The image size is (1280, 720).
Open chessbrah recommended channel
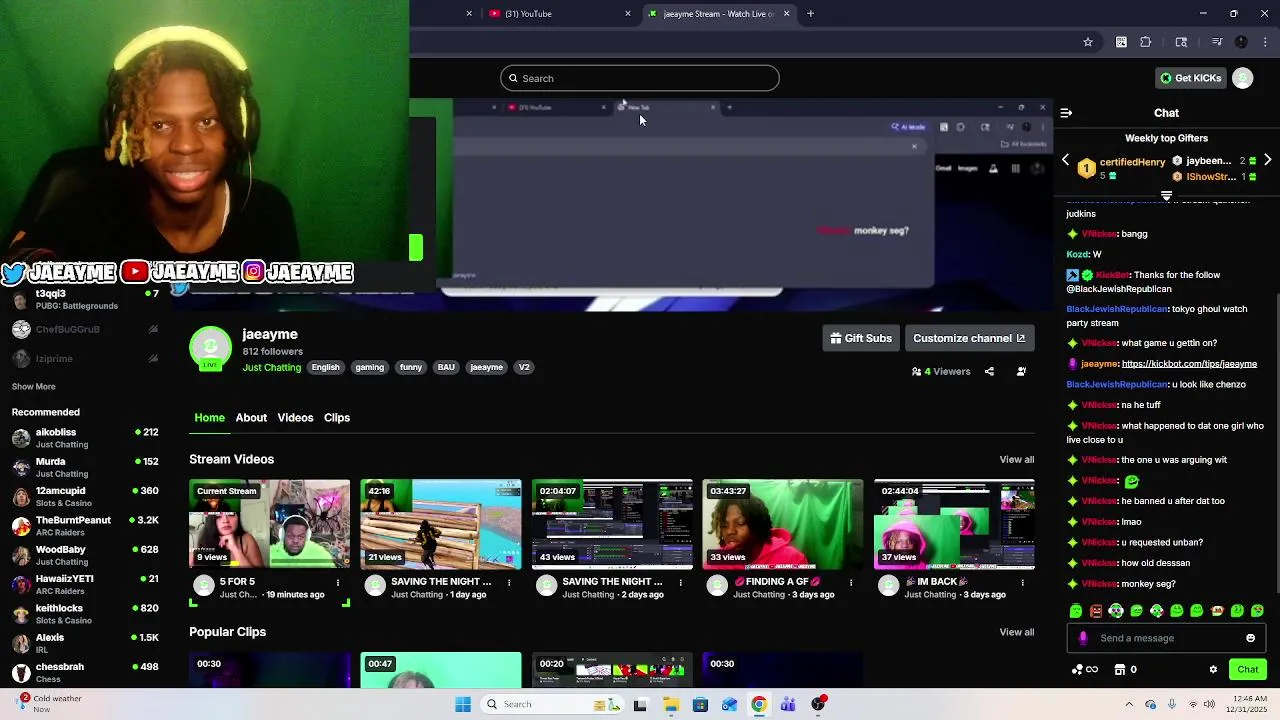point(85,673)
